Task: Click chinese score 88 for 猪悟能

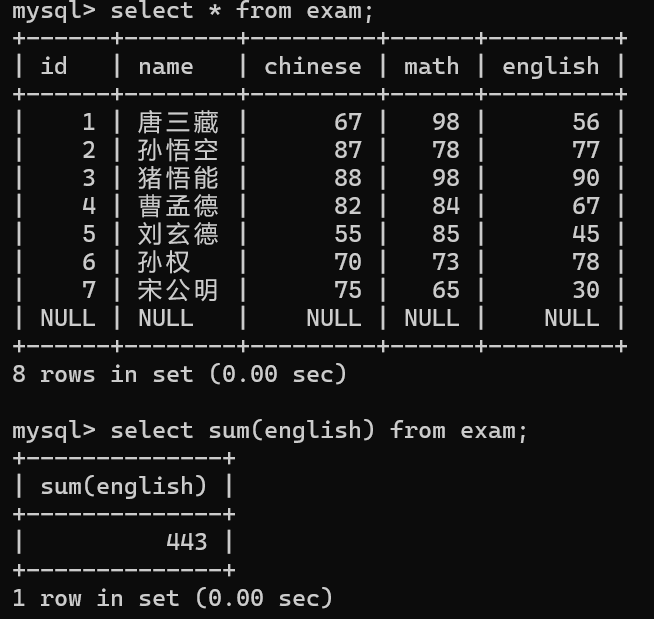Action: pyautogui.click(x=348, y=178)
